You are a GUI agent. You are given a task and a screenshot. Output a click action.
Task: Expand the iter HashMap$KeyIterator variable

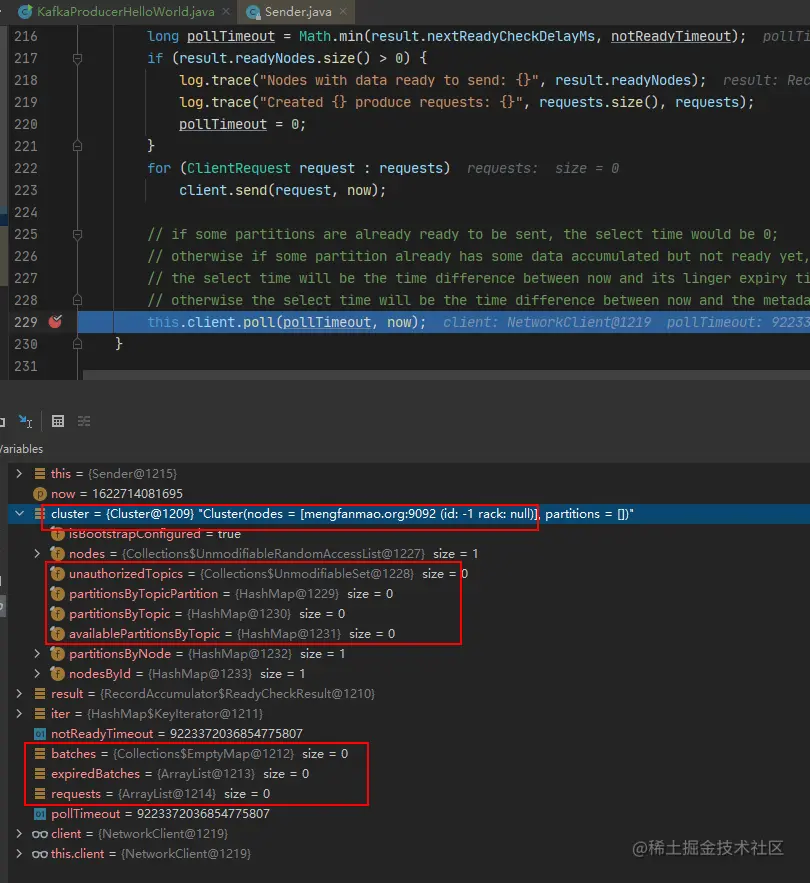pos(19,713)
